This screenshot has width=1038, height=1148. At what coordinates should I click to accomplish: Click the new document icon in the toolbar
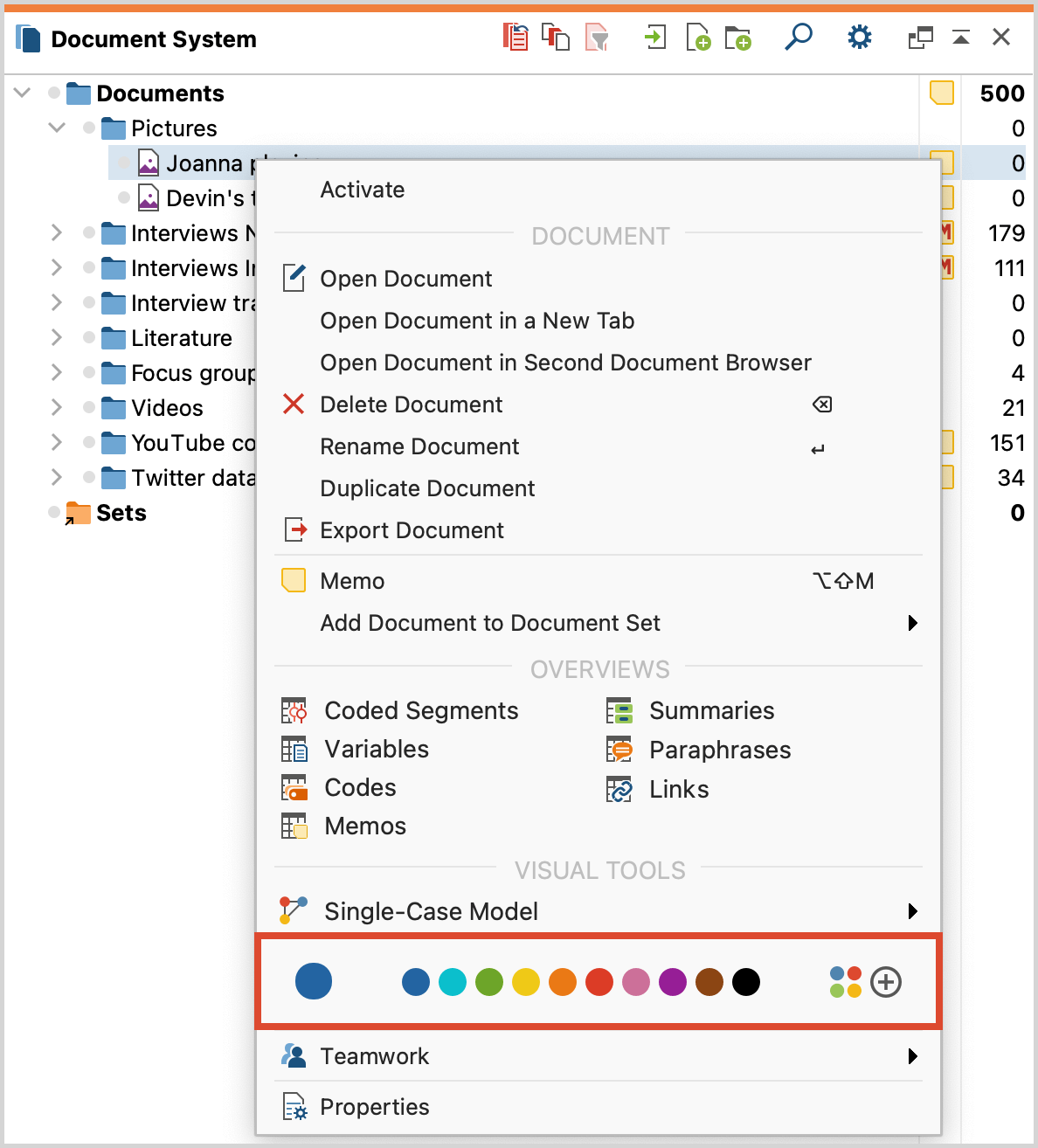698,37
